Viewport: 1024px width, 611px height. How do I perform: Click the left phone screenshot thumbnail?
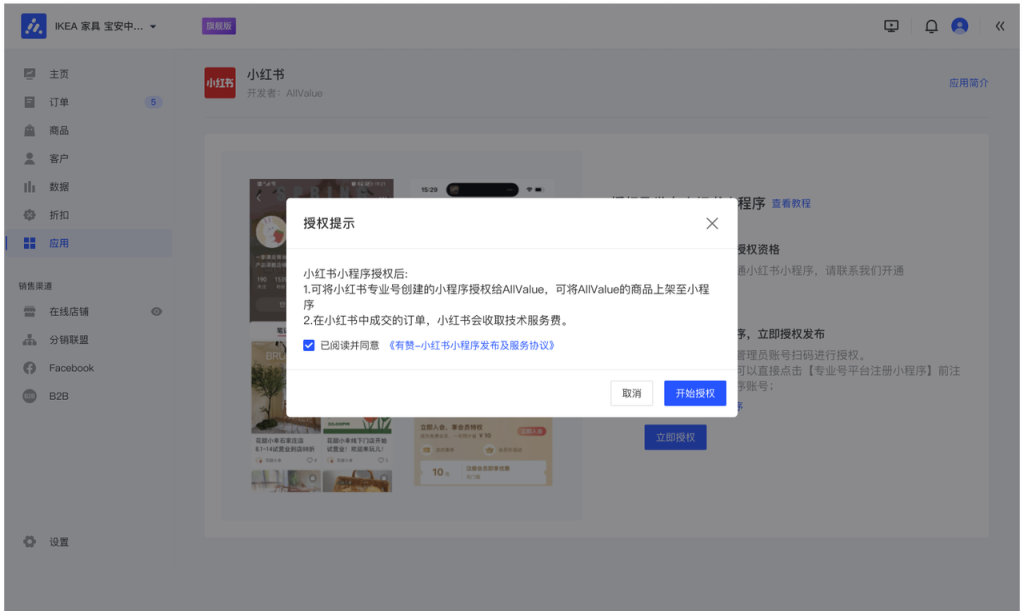tap(268, 336)
